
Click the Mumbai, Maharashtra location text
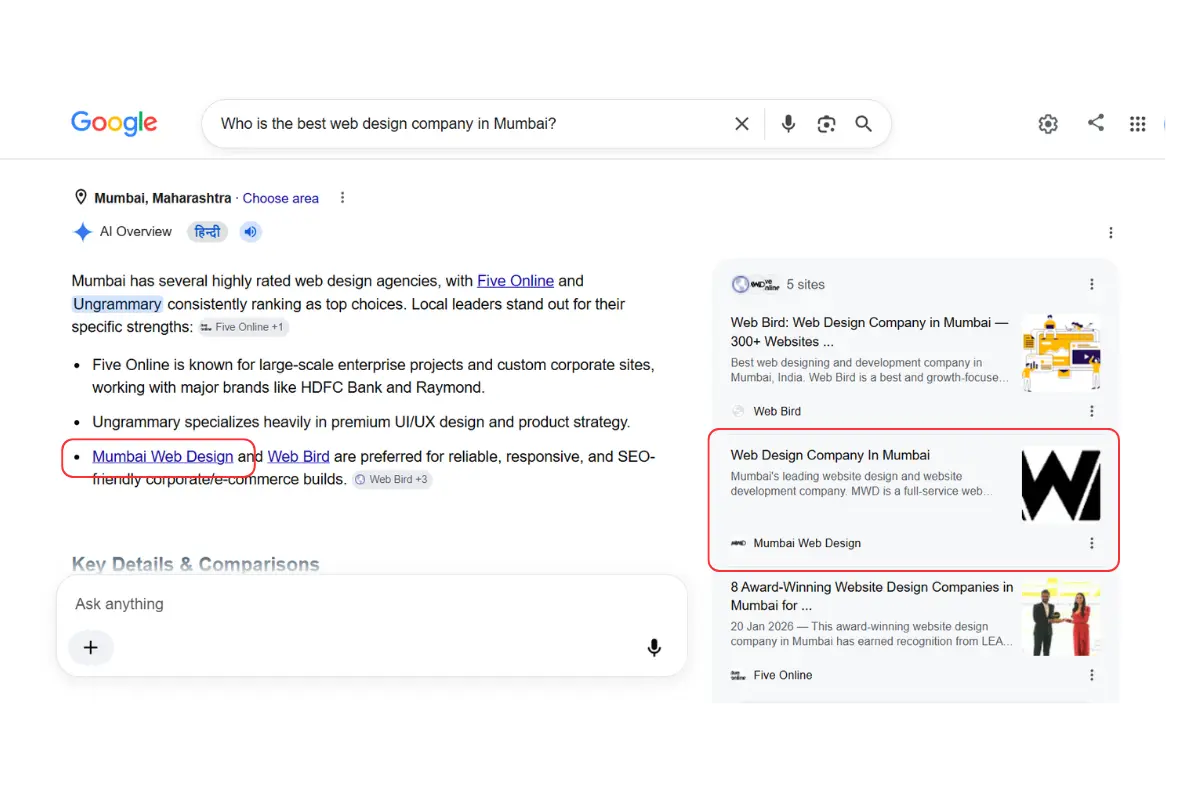163,198
